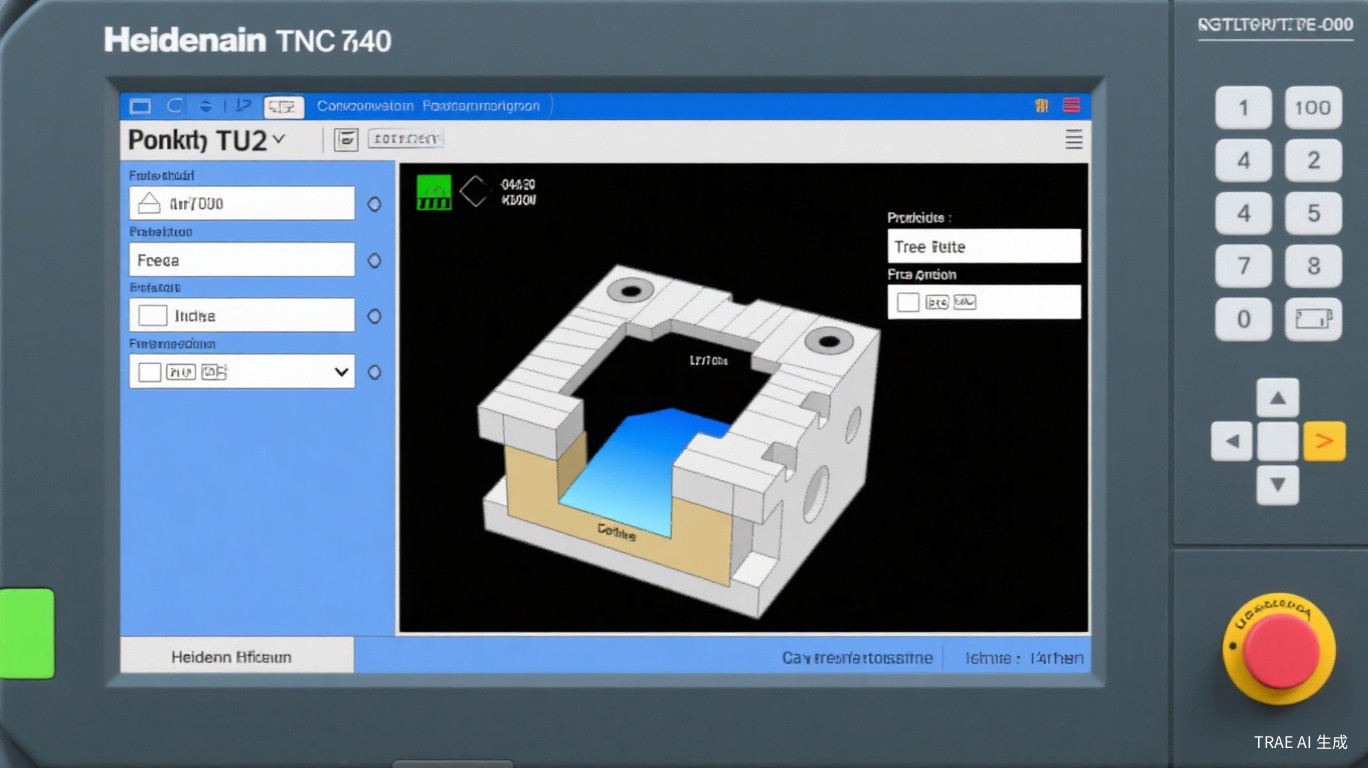Tap the 0 key on the keypad

[1244, 319]
